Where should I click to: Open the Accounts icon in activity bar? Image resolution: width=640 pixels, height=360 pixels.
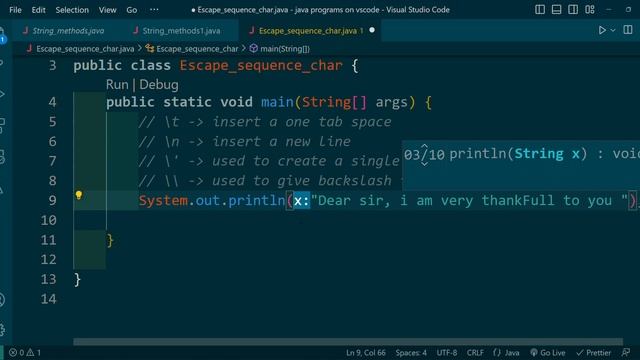tap(2, 300)
